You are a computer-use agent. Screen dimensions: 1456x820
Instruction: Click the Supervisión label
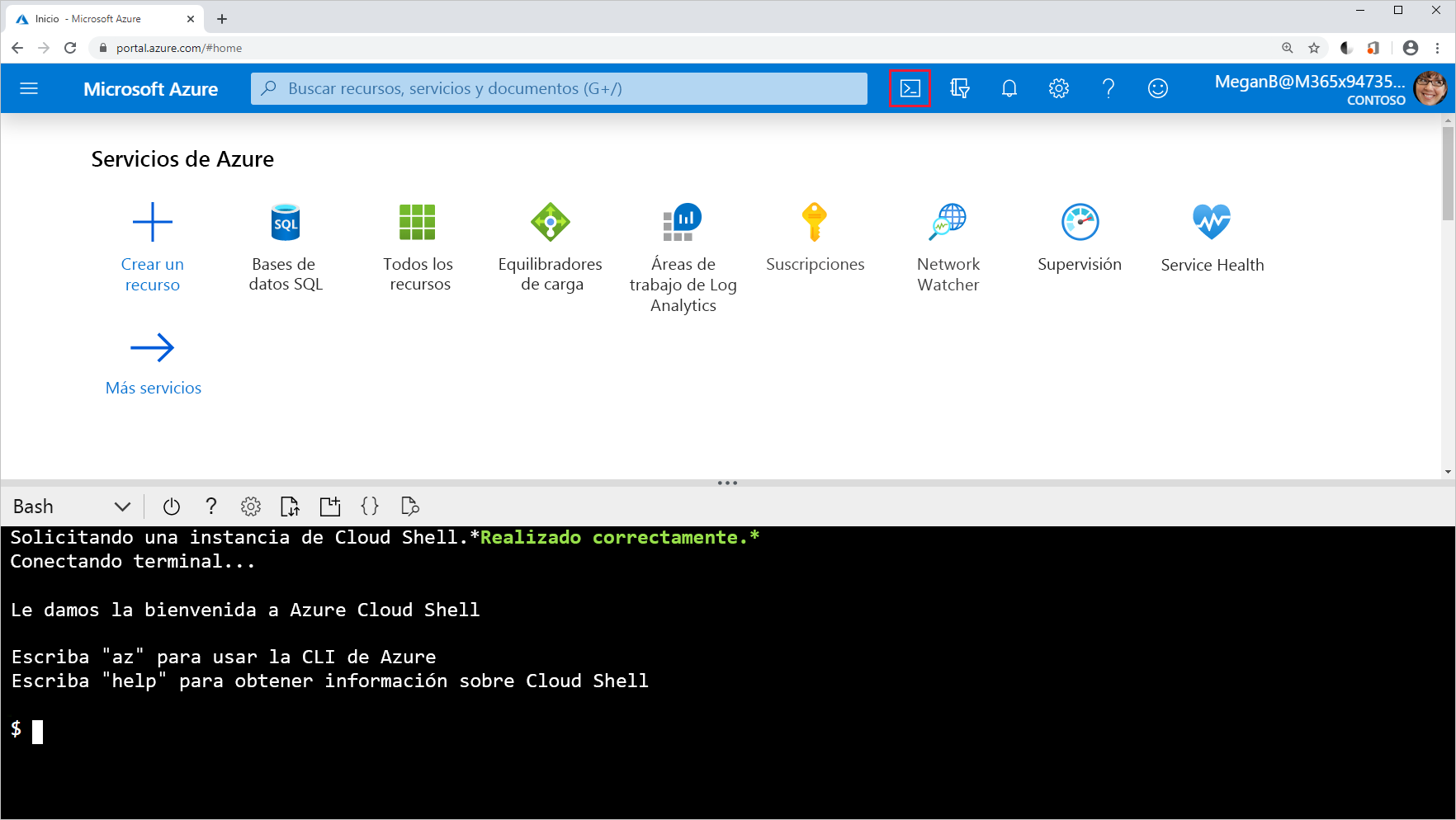point(1080,264)
